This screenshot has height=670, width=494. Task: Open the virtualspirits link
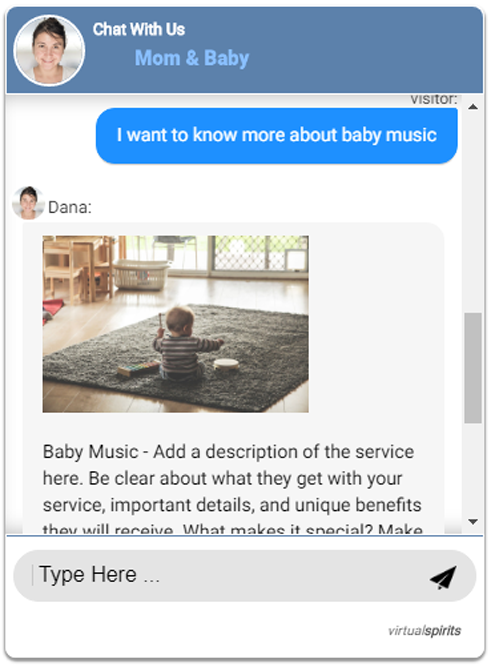click(424, 631)
